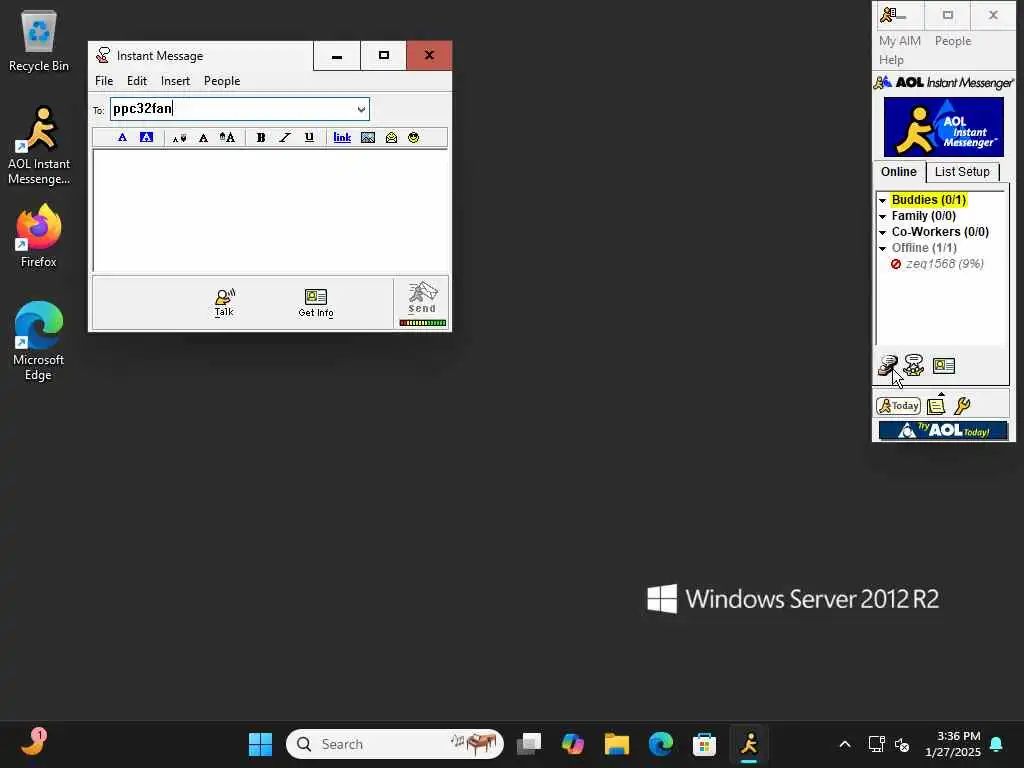Open the My AIM menu in buddy list
1024x768 pixels.
pyautogui.click(x=900, y=40)
